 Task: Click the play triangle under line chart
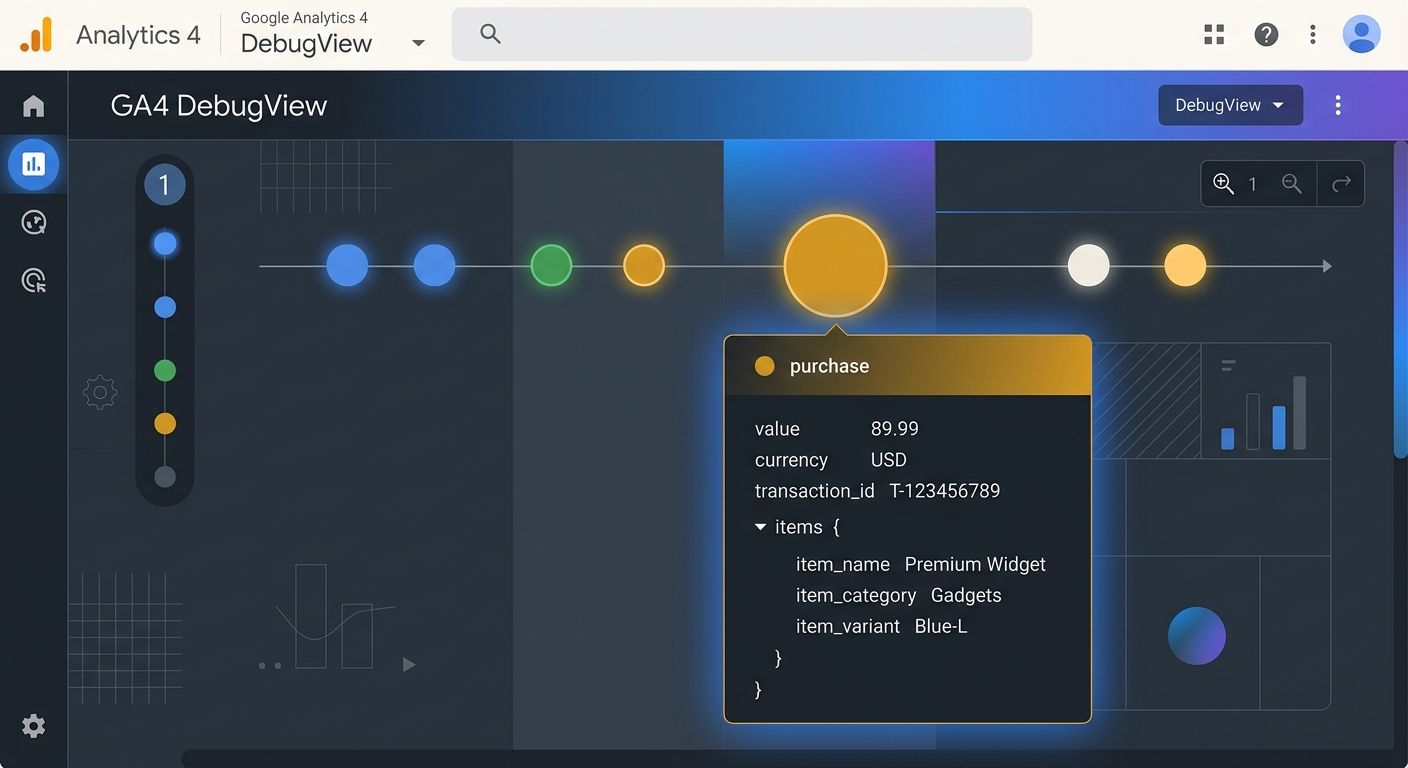click(408, 664)
